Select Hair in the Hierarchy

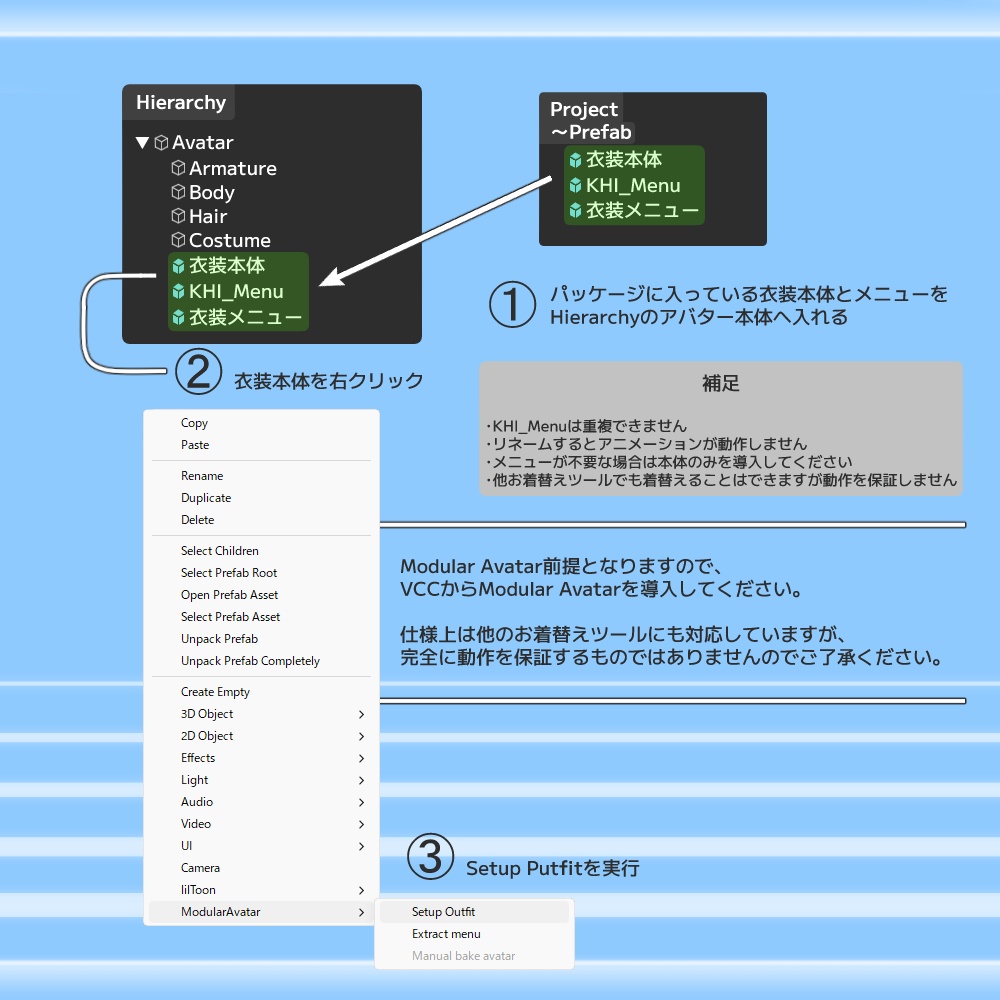[208, 216]
